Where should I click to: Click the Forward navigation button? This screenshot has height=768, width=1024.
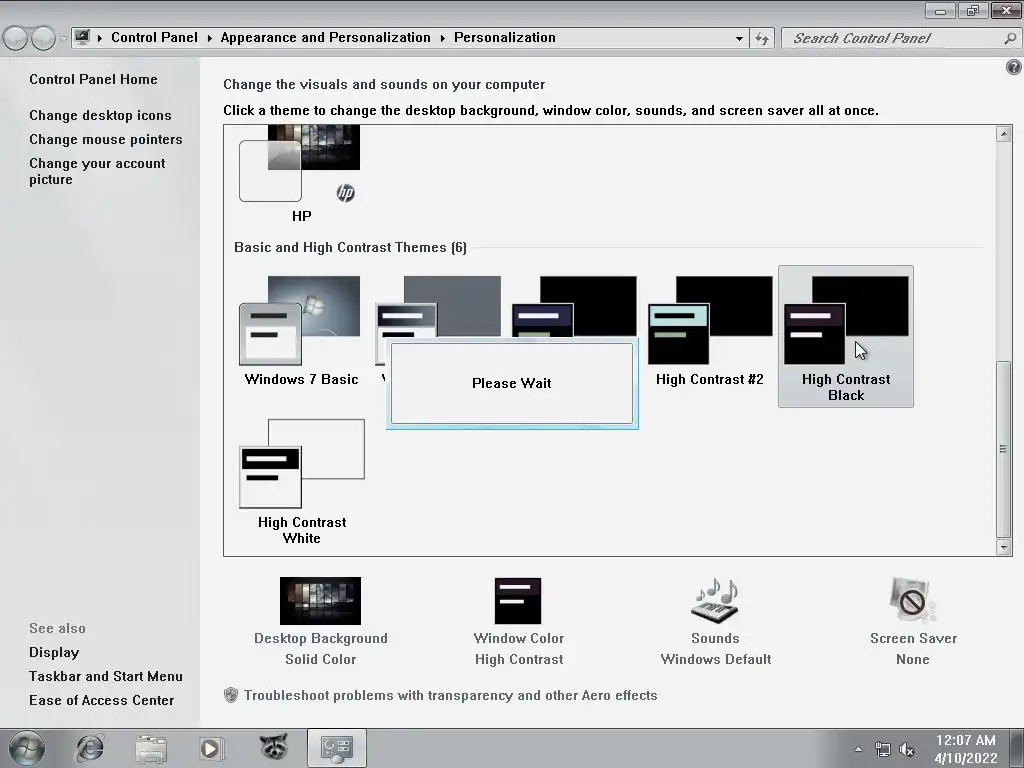(43, 39)
